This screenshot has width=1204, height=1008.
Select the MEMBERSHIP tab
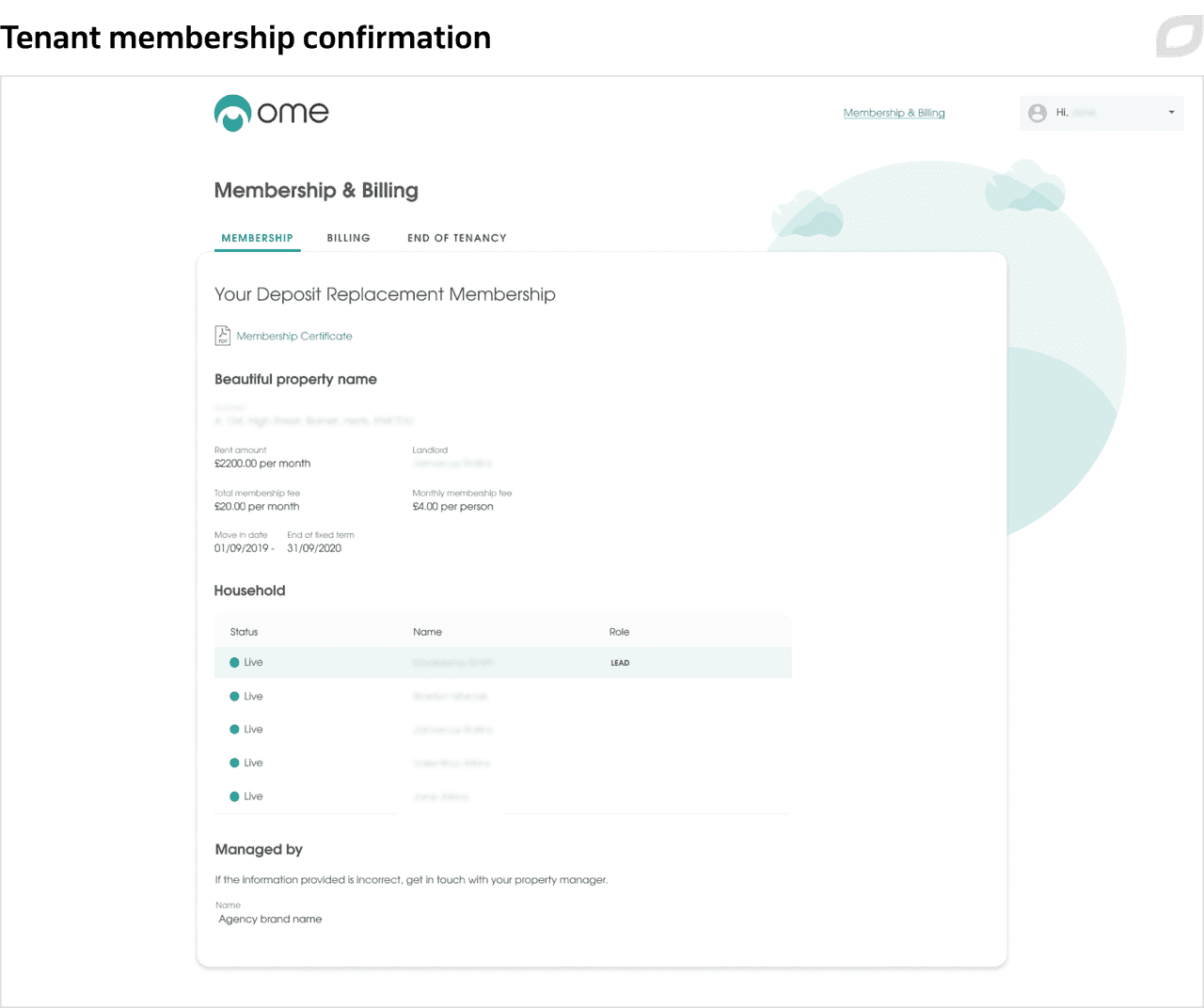[x=257, y=238]
